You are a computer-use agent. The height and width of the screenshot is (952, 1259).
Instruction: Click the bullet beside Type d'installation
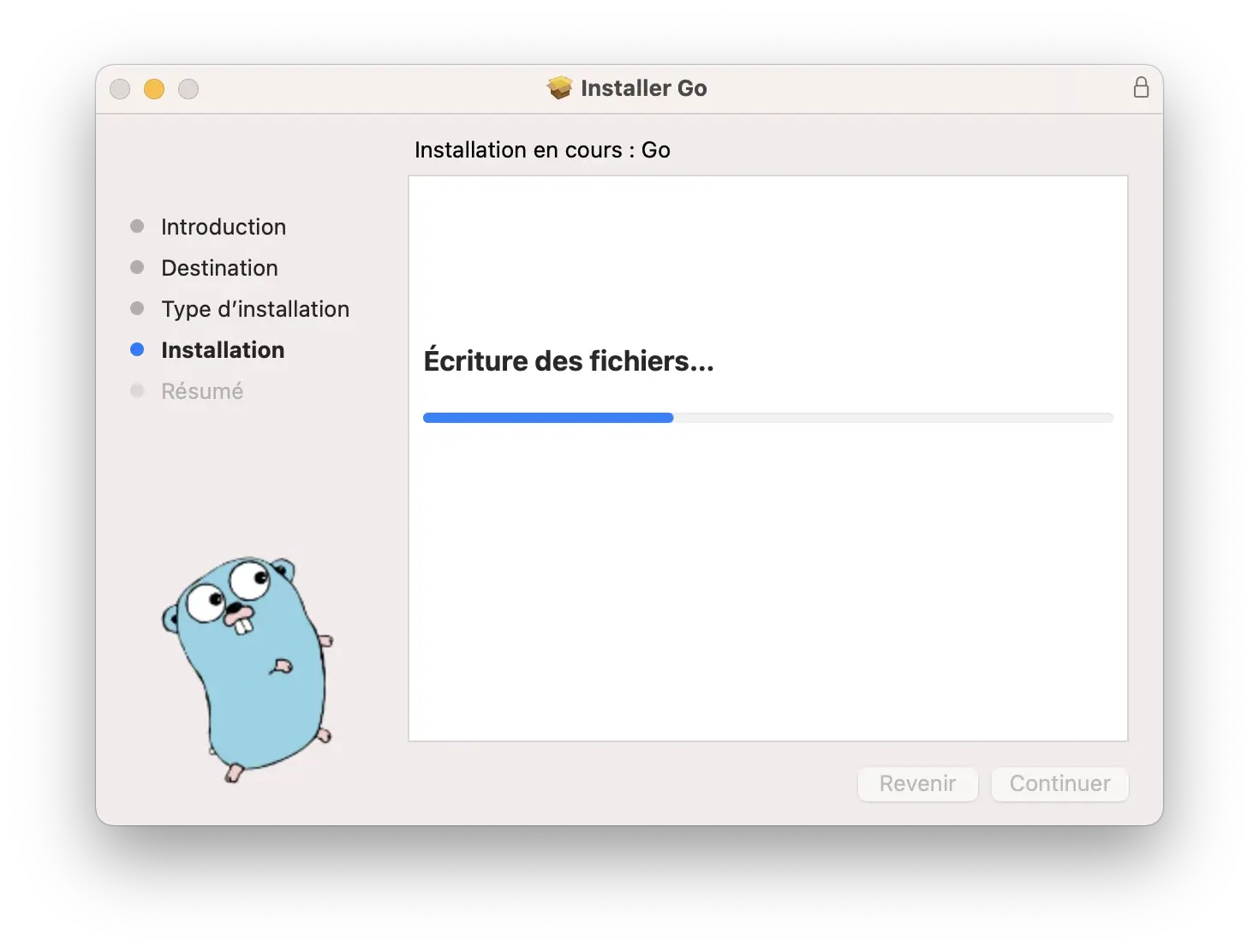[x=137, y=308]
